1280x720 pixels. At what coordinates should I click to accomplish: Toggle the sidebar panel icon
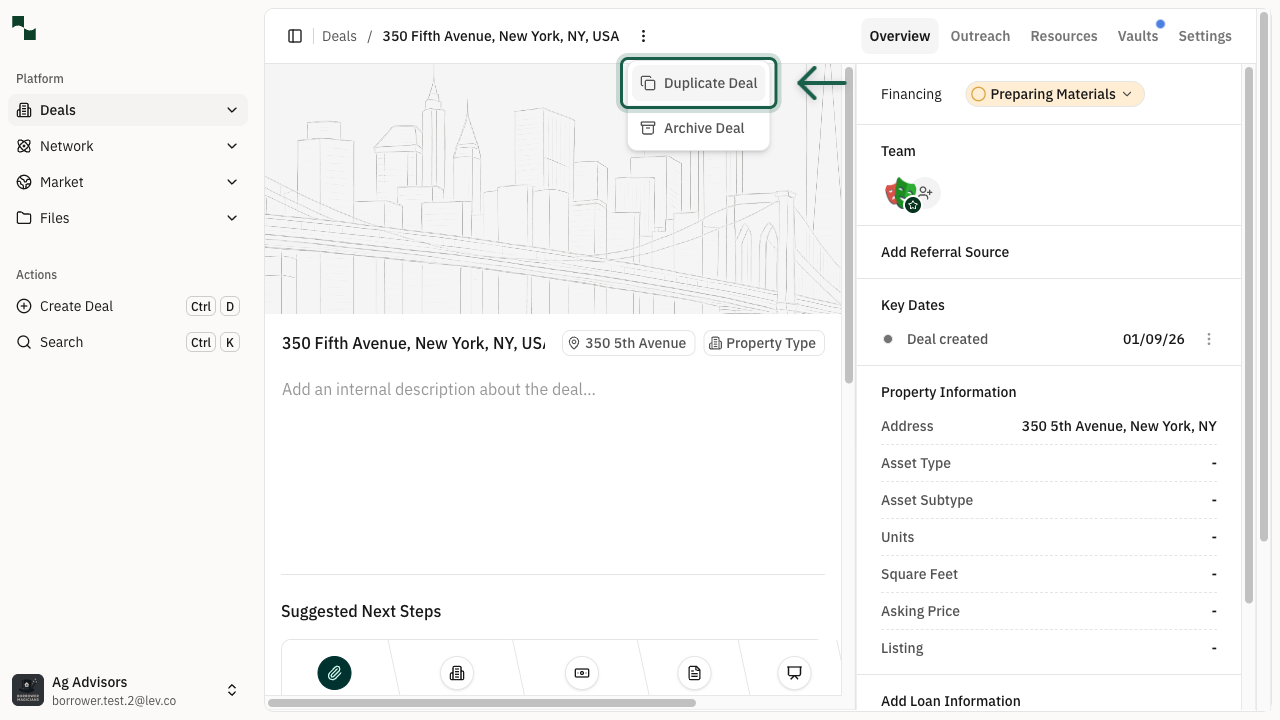(x=295, y=36)
